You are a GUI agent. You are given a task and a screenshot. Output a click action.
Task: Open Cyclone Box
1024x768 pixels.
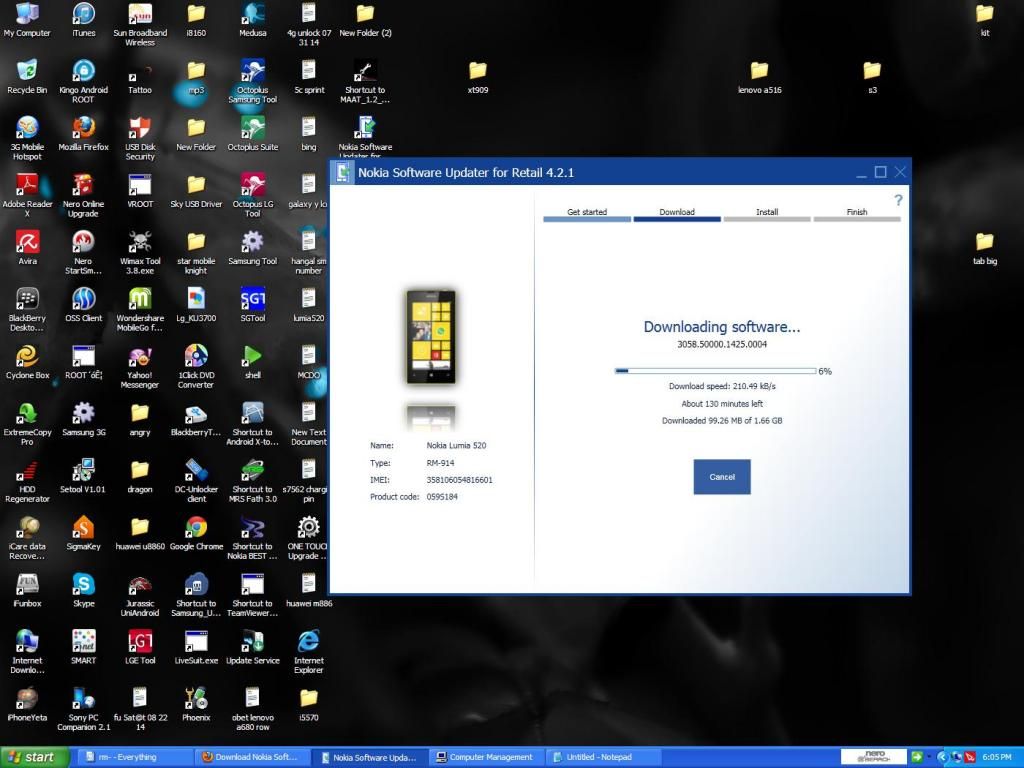[x=26, y=356]
